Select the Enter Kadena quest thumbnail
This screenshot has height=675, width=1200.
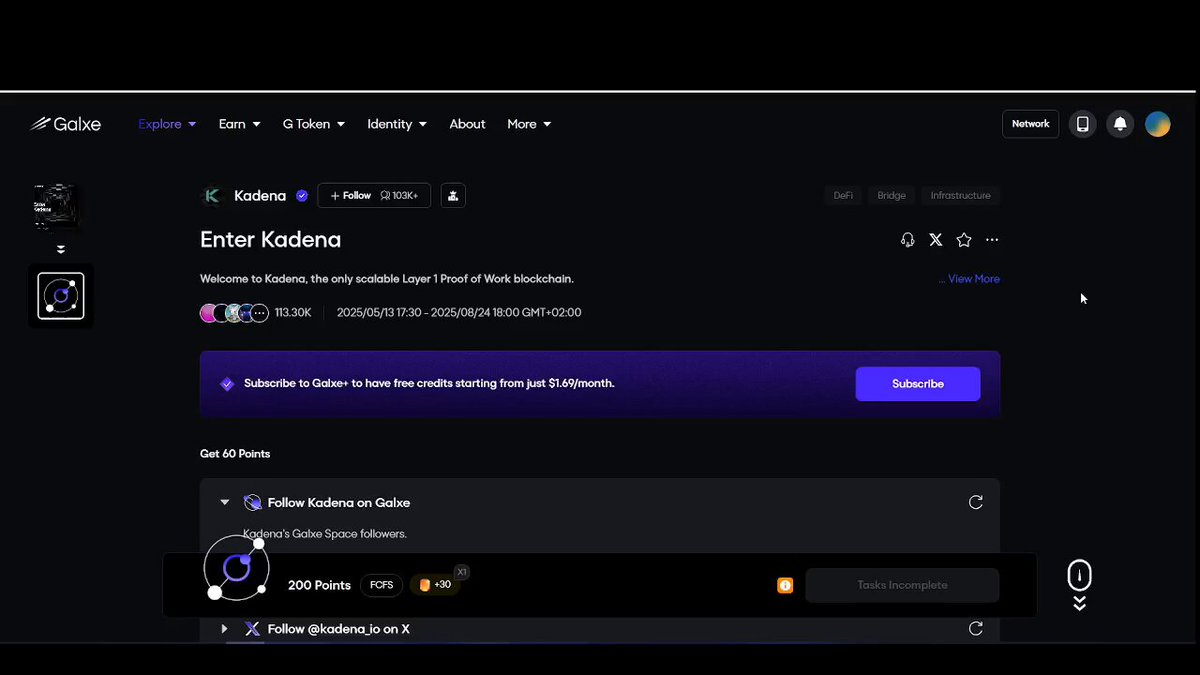coord(58,208)
